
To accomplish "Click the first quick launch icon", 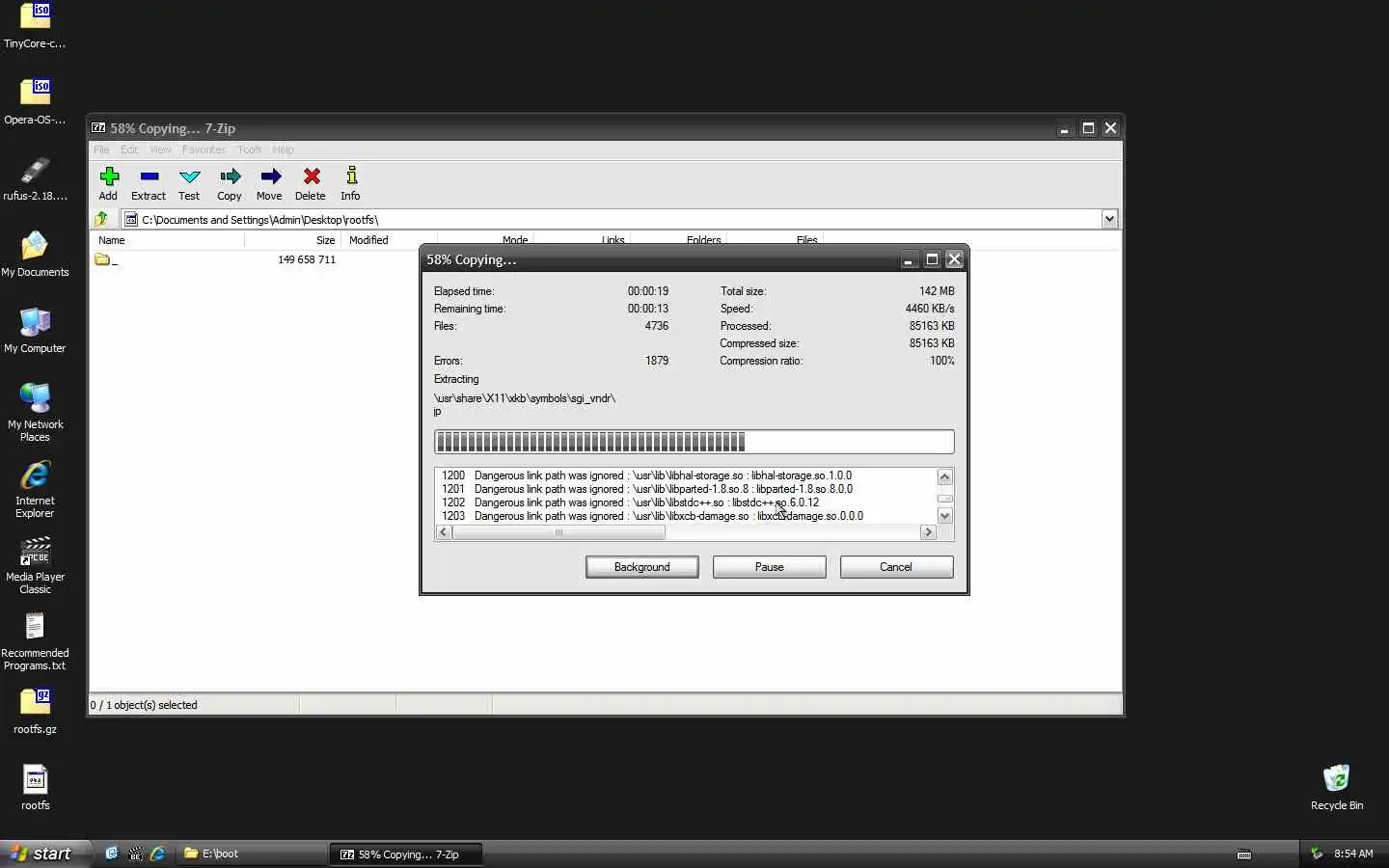I will tap(112, 854).
